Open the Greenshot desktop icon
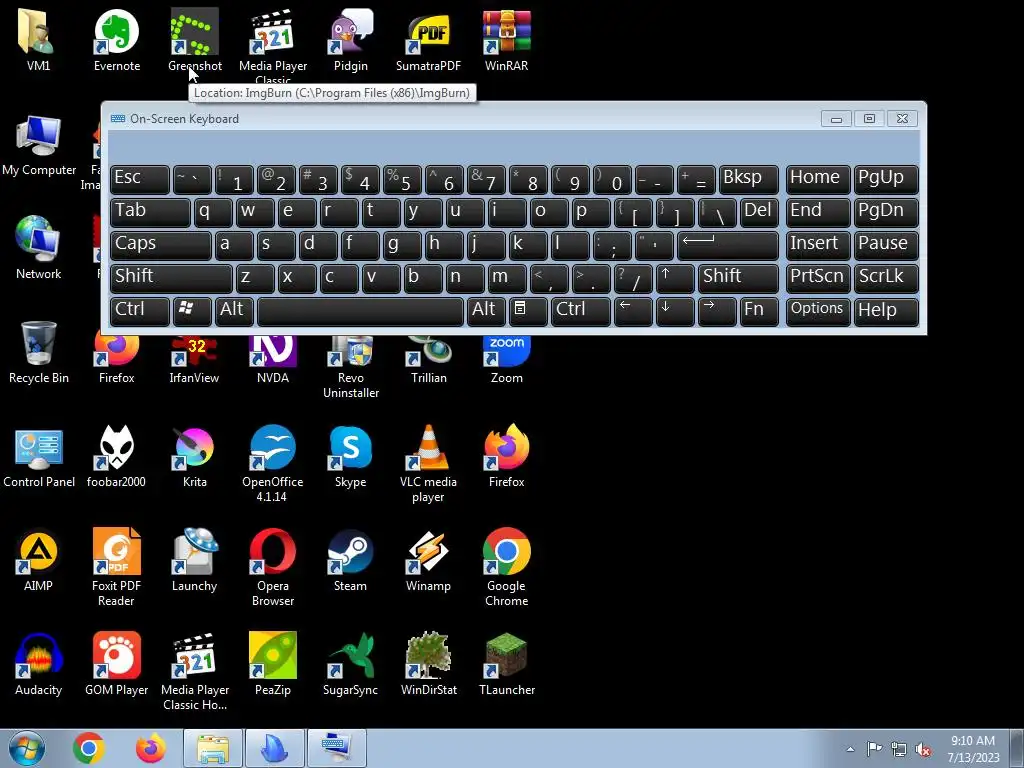Screen dimensions: 1024x768 click(195, 40)
